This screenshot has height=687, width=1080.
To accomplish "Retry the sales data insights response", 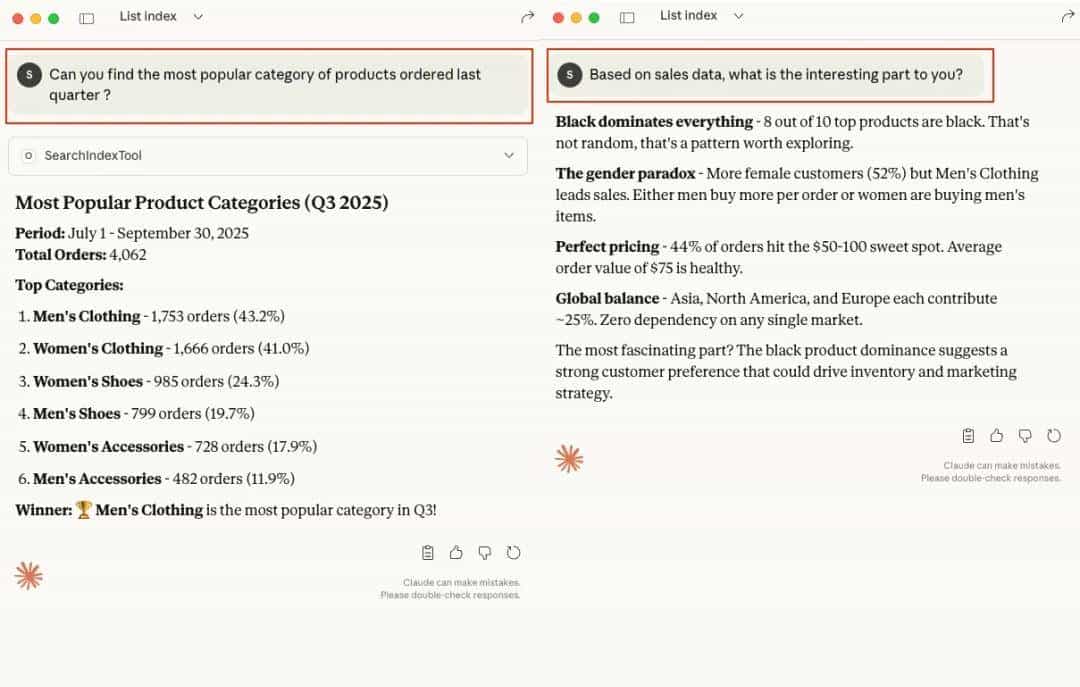I will pyautogui.click(x=1054, y=435).
